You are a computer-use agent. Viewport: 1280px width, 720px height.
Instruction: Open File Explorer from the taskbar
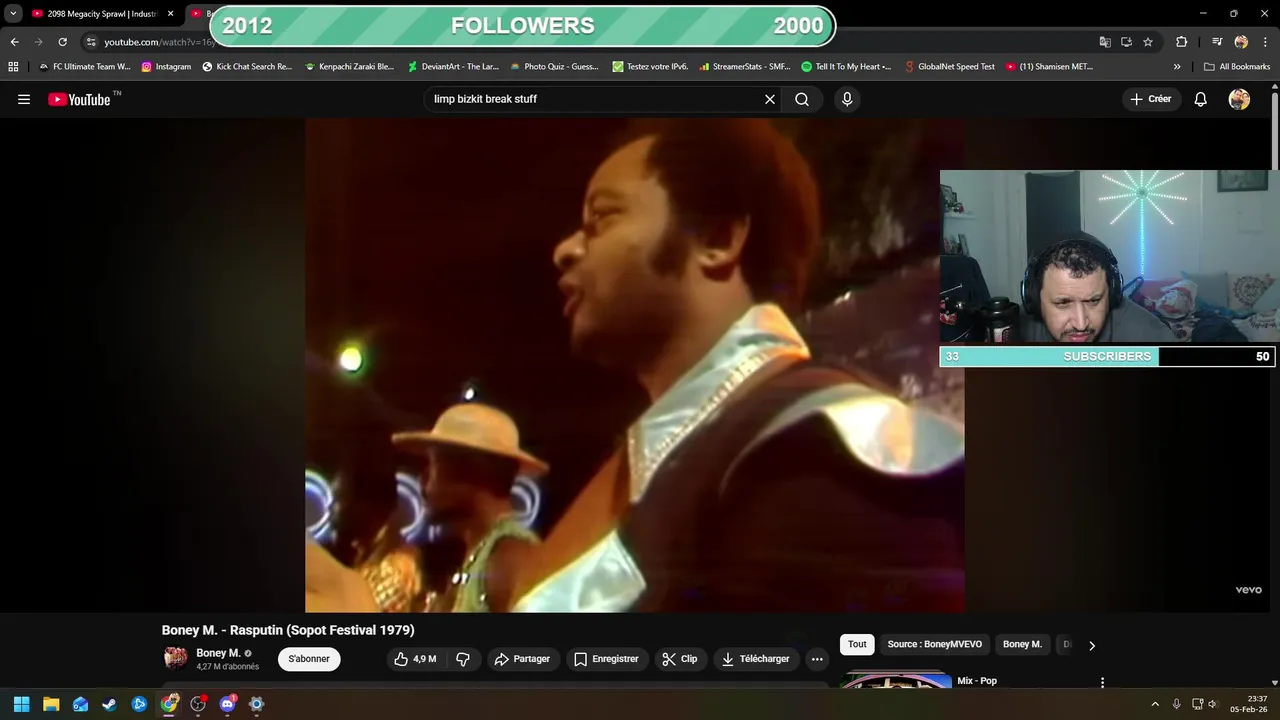[51, 704]
